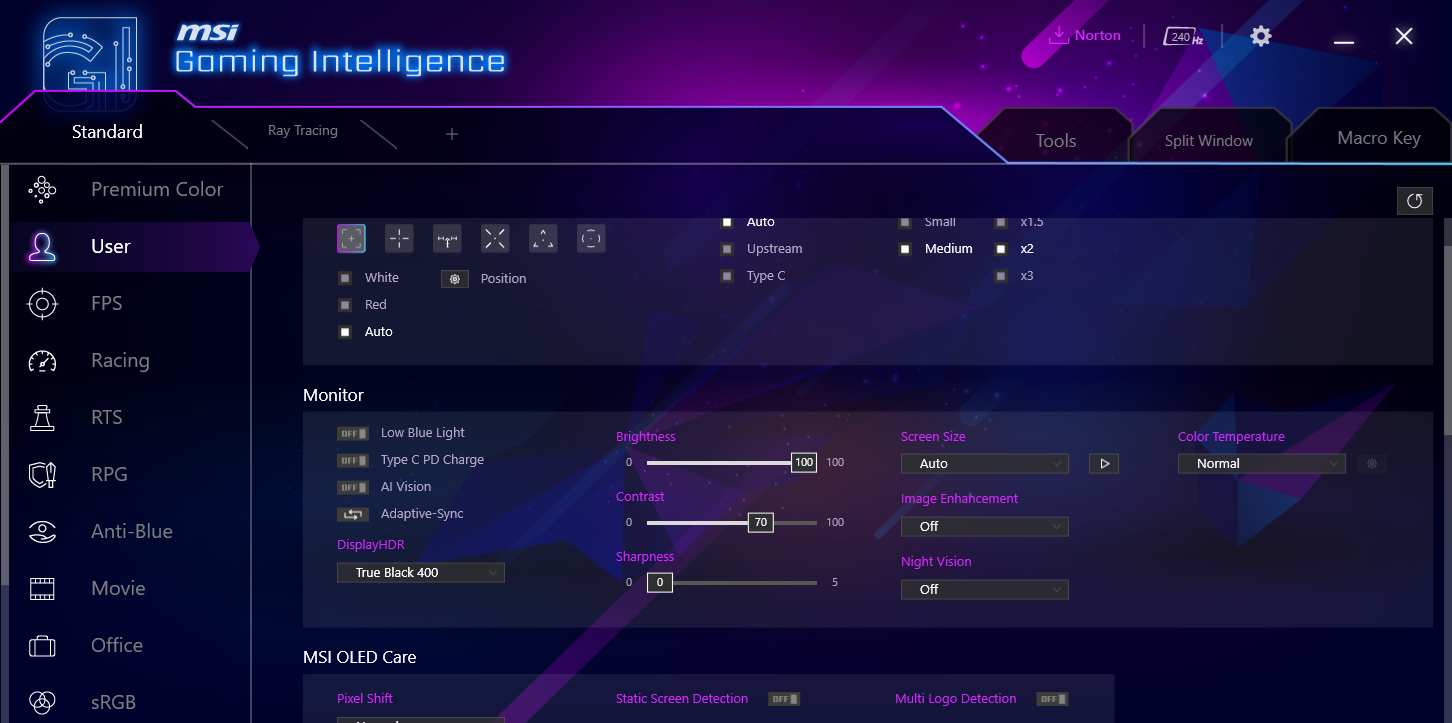Image resolution: width=1452 pixels, height=723 pixels.
Task: Open crosshair Position settings gear
Action: pyautogui.click(x=455, y=279)
